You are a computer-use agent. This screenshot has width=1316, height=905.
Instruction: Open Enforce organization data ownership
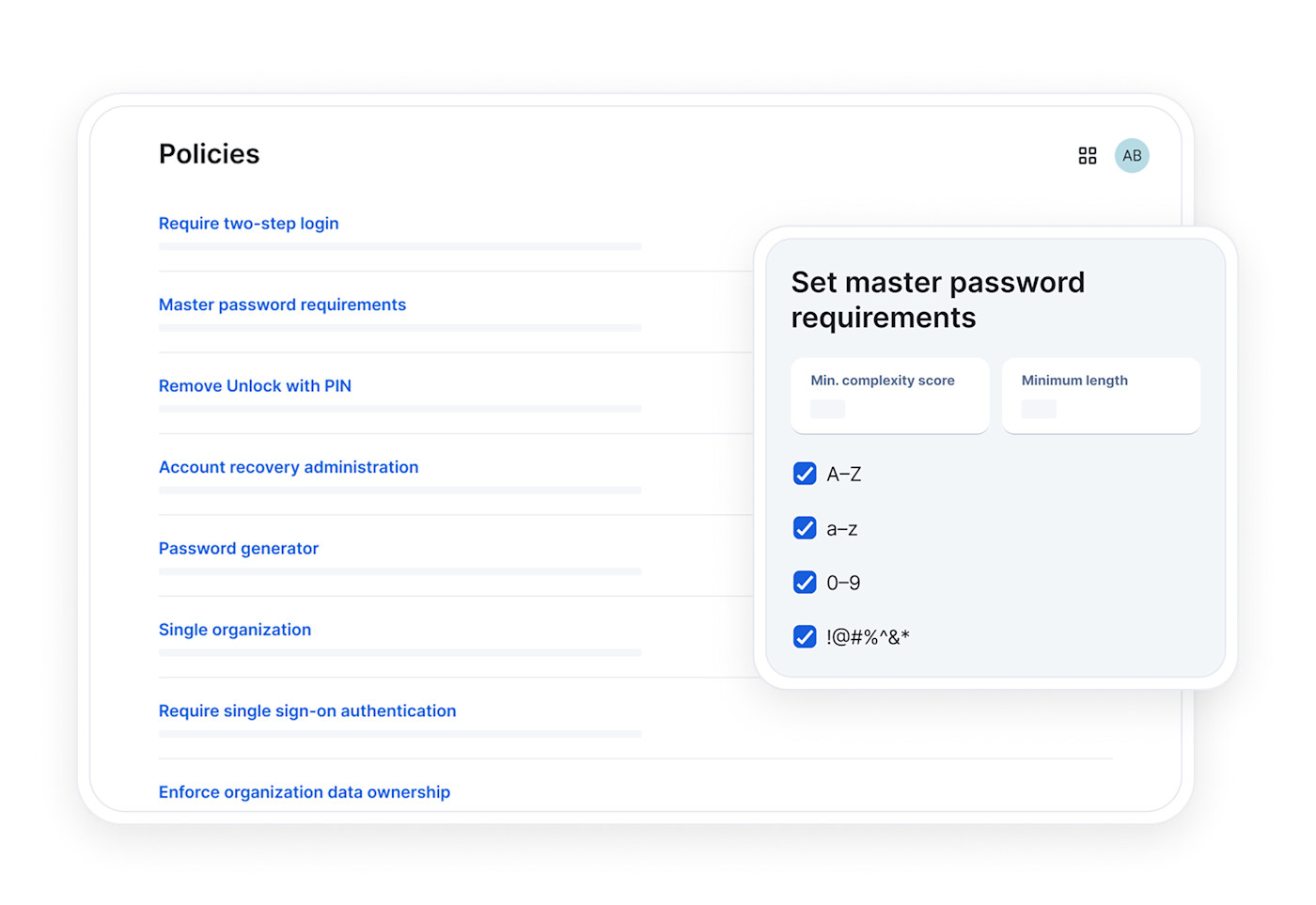point(304,792)
